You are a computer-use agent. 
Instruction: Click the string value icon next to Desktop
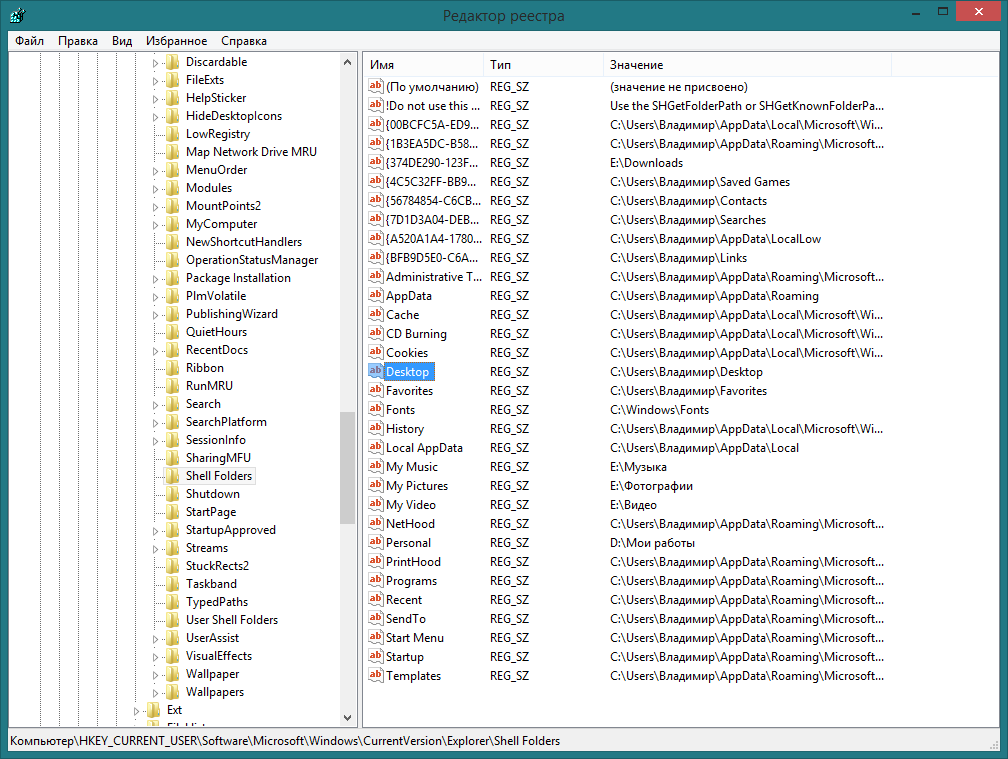[x=375, y=371]
